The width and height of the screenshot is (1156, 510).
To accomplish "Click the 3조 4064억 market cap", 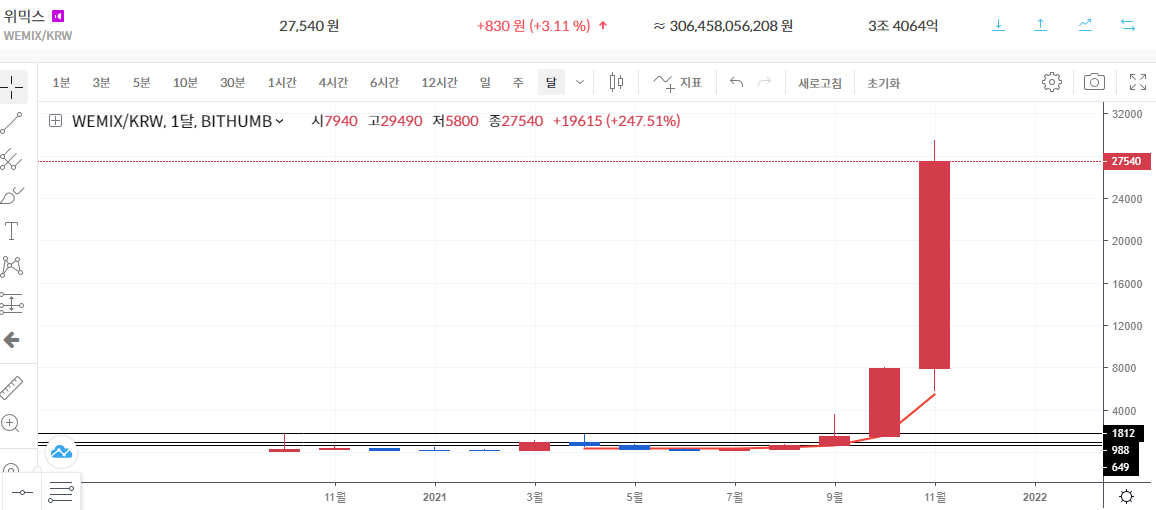I will 903,26.
